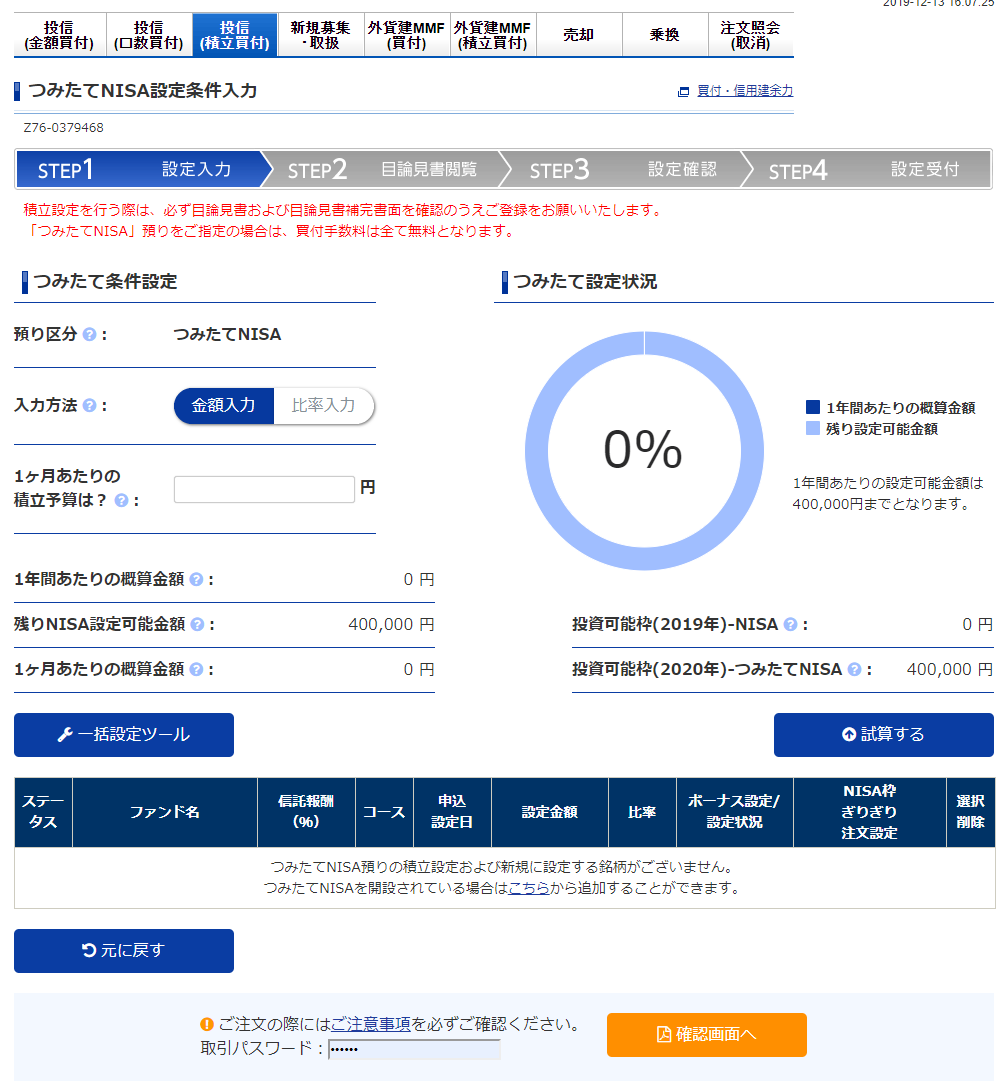Open 買付・信用建余力 link
This screenshot has width=1008, height=1091.
[x=744, y=91]
